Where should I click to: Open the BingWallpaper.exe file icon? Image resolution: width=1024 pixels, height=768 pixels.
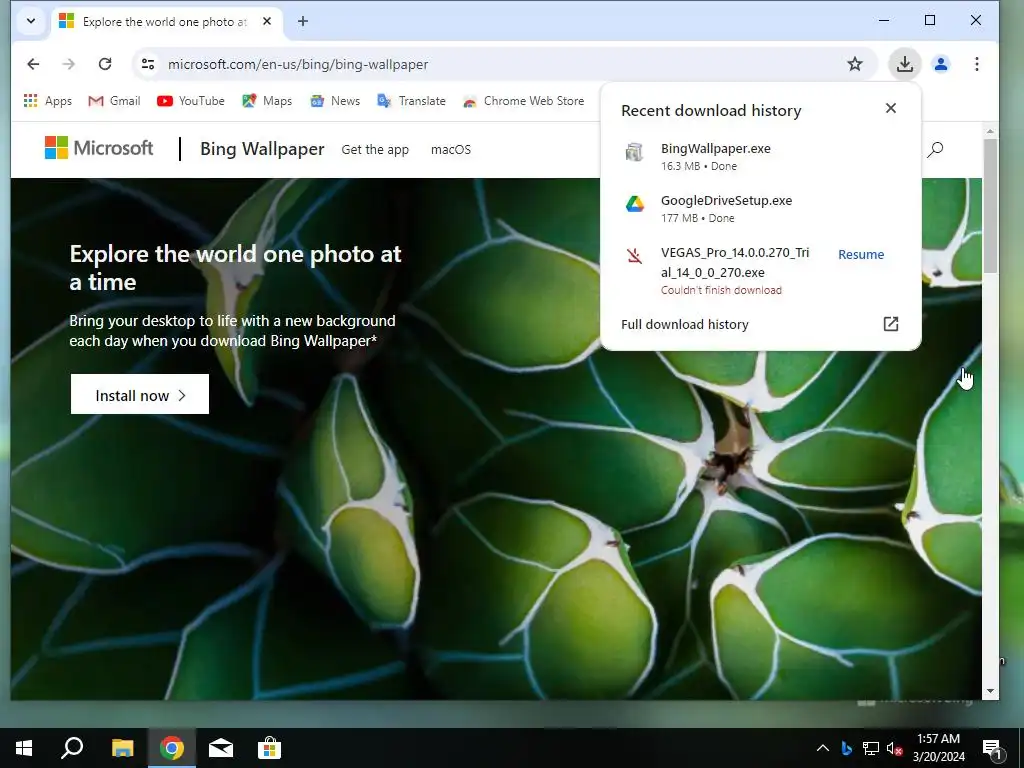pyautogui.click(x=635, y=152)
